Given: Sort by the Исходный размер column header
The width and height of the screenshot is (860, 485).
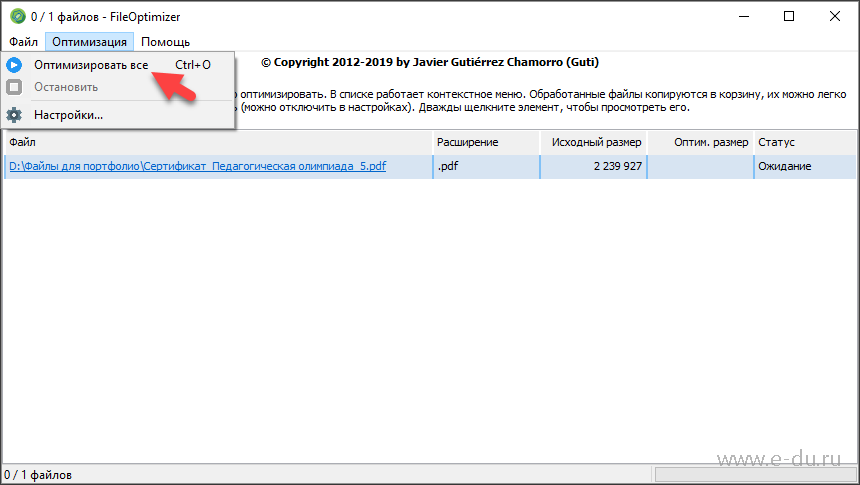Looking at the screenshot, I should click(x=593, y=142).
